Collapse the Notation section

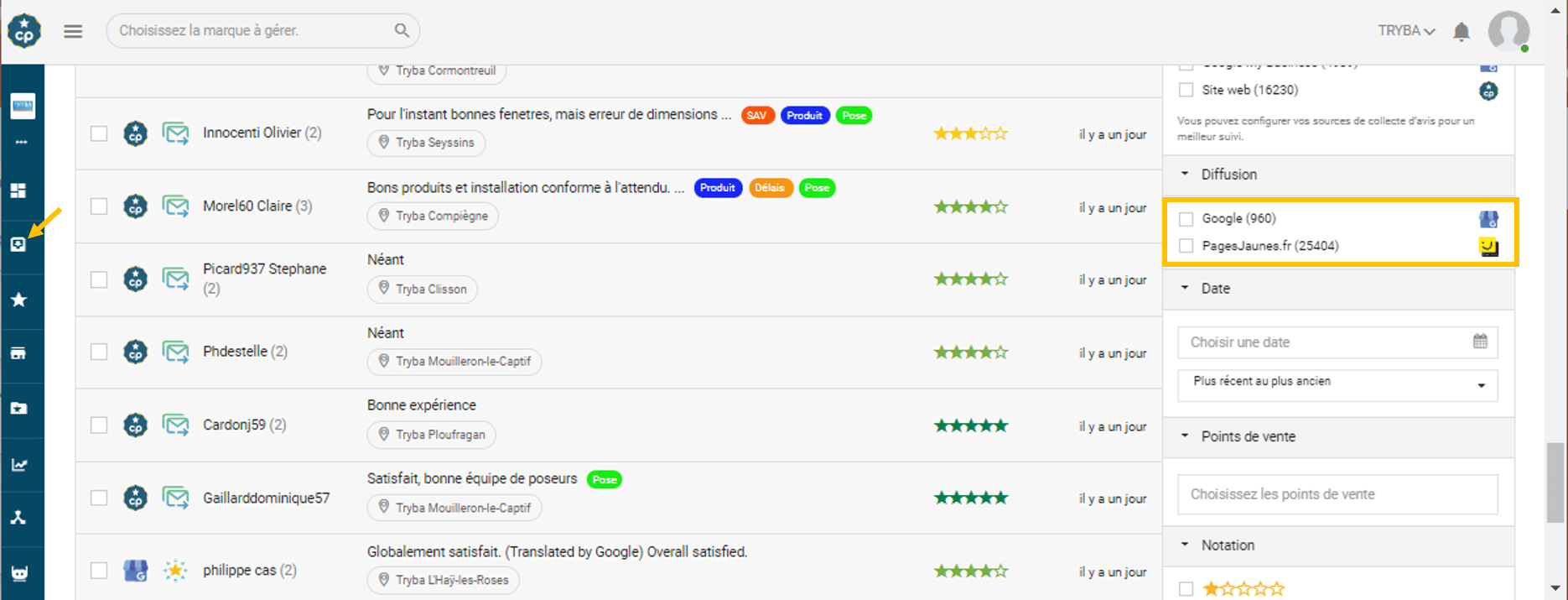(x=1185, y=545)
